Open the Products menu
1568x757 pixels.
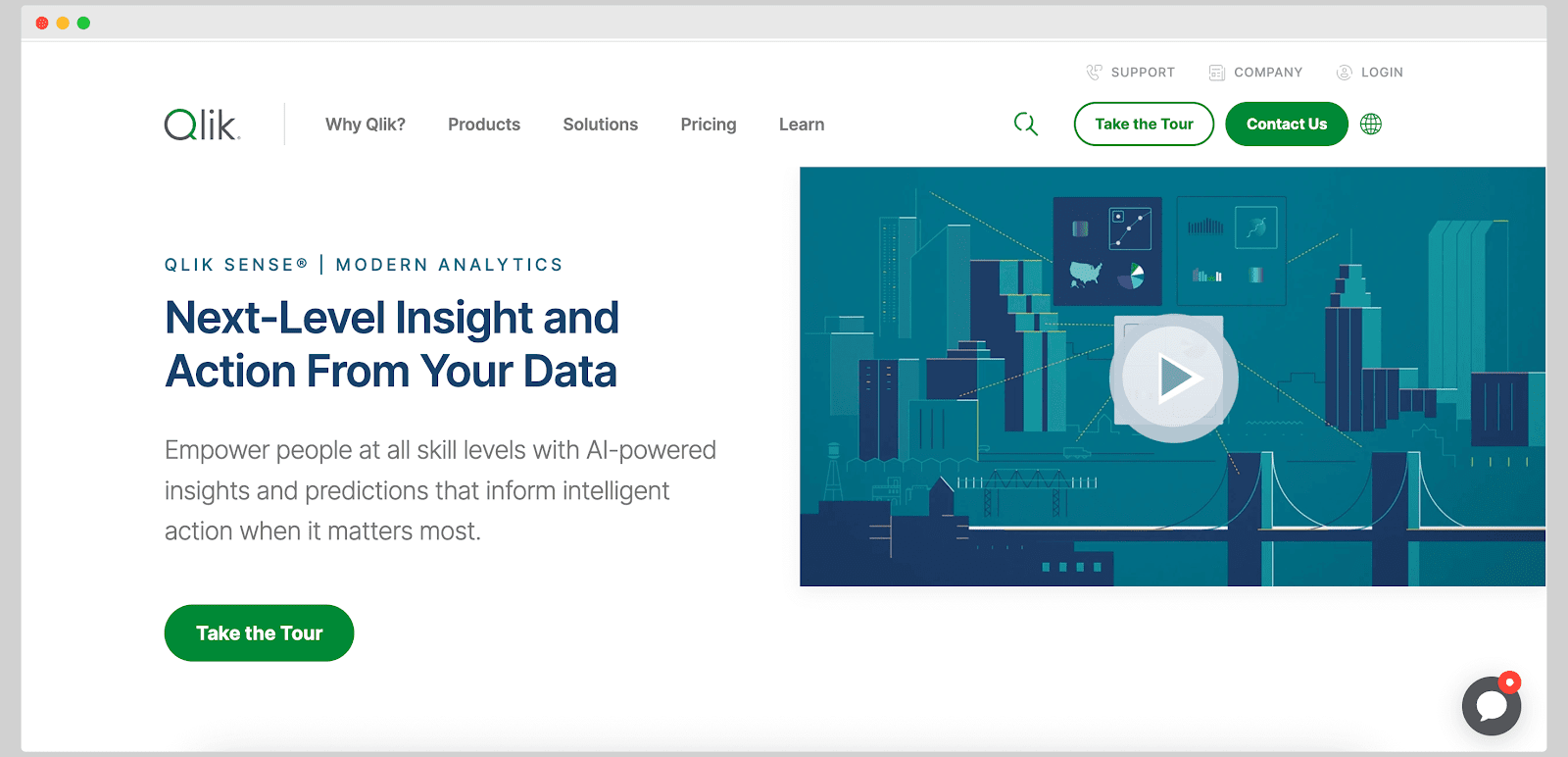coord(484,125)
